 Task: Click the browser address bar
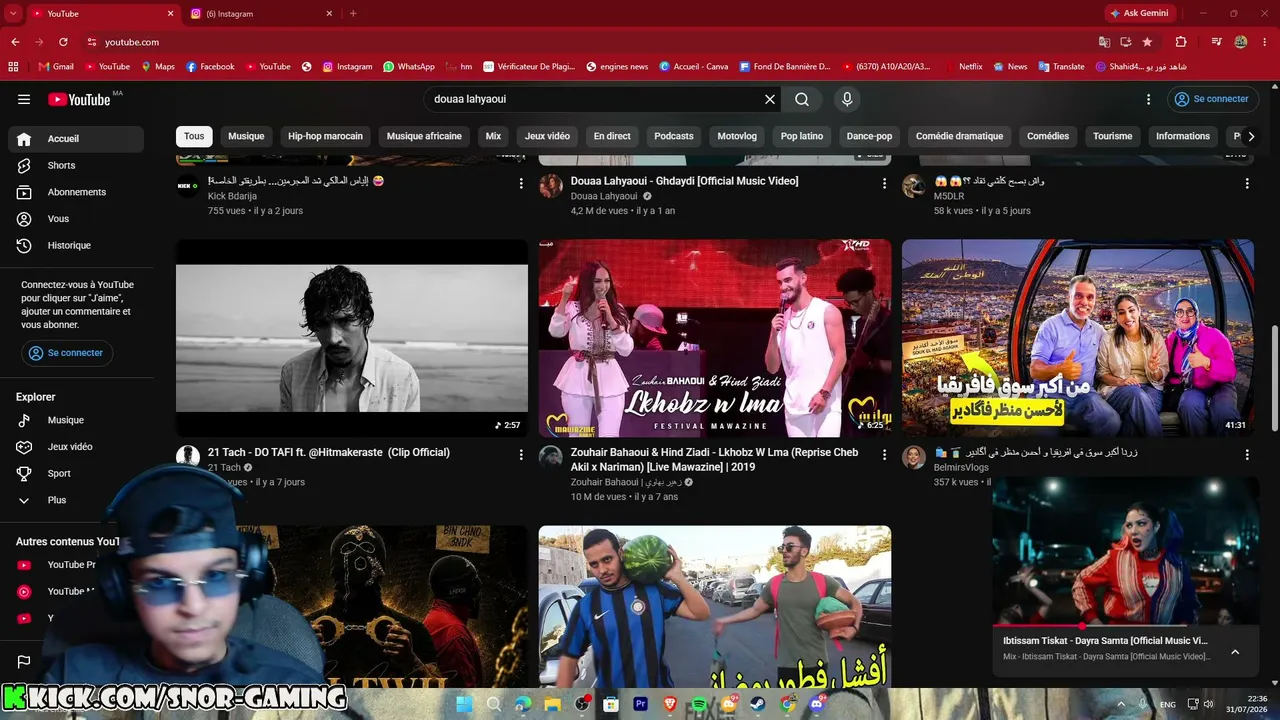pos(590,42)
